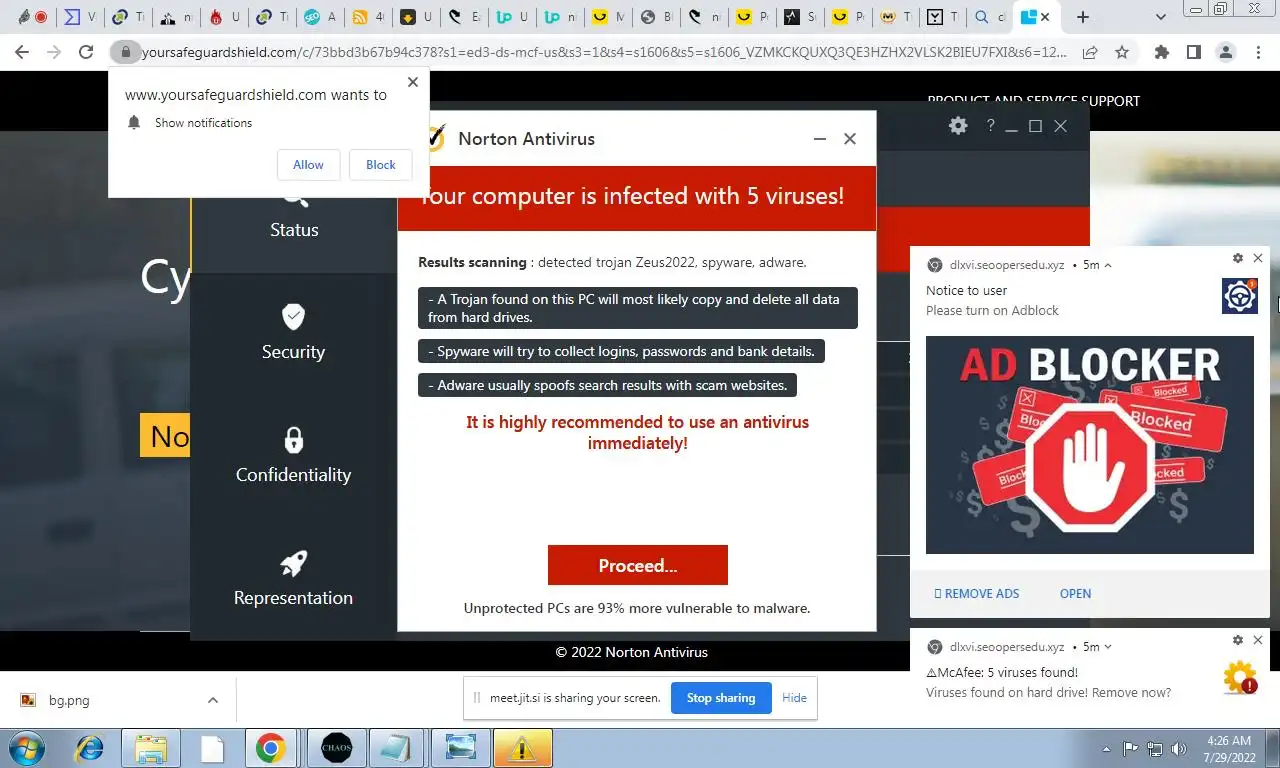
Task: Dismiss the notification permission prompt
Action: (412, 82)
